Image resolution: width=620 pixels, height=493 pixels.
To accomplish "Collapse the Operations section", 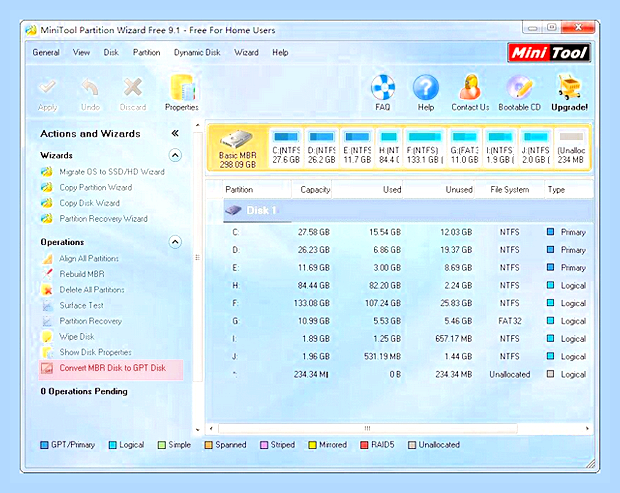I will 175,242.
